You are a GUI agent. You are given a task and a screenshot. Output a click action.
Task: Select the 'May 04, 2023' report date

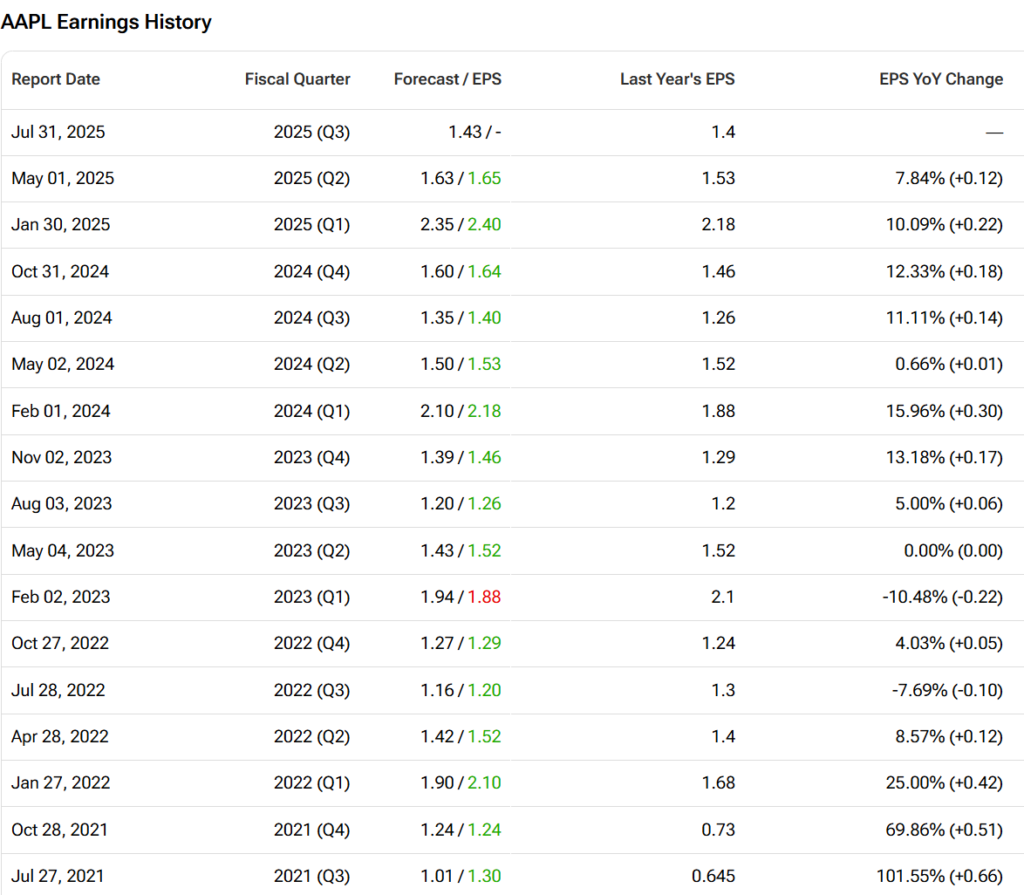coord(63,551)
